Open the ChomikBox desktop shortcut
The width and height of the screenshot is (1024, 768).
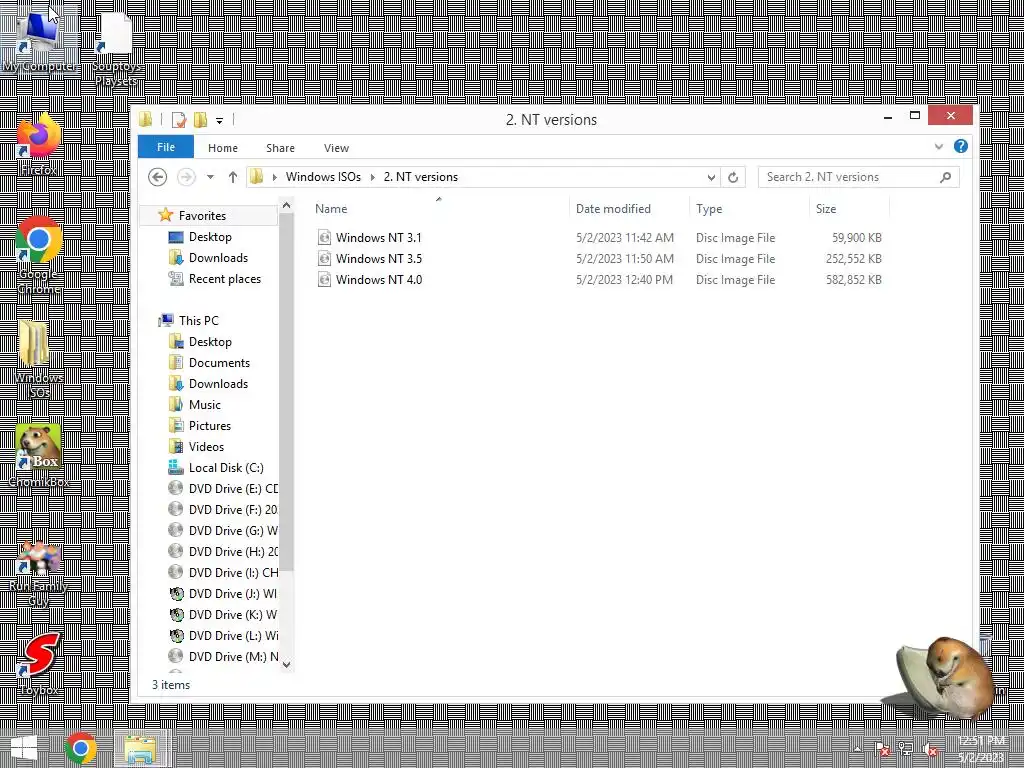click(x=39, y=456)
